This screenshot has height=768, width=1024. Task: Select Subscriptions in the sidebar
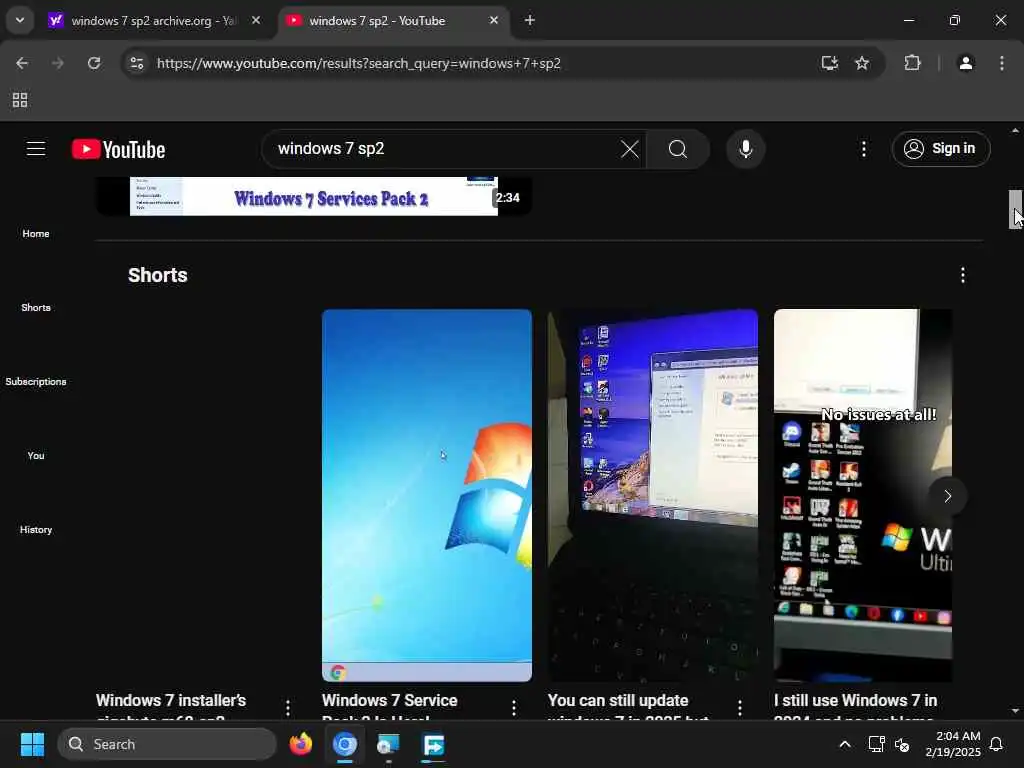pos(36,381)
